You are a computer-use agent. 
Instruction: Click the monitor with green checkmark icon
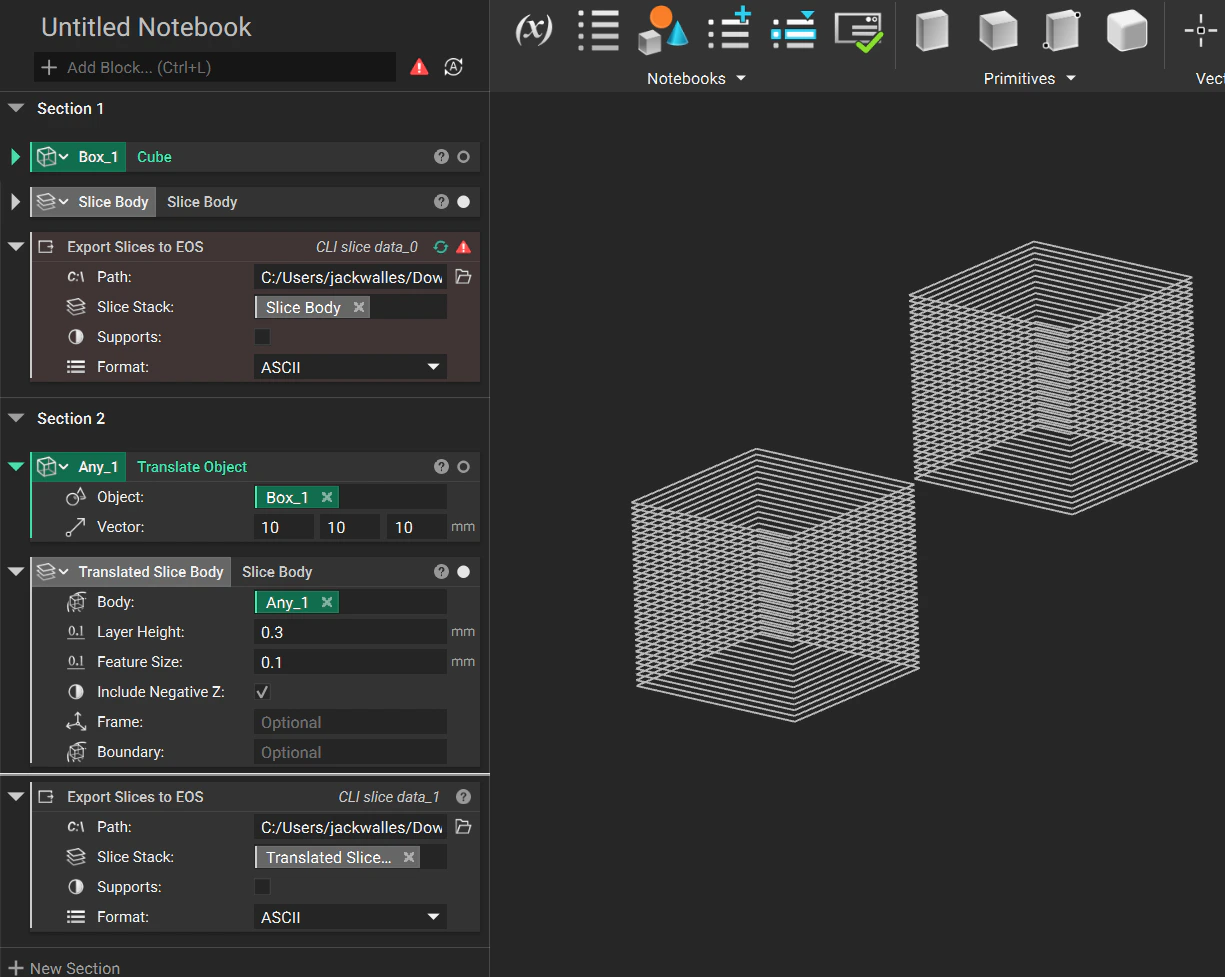pos(859,31)
